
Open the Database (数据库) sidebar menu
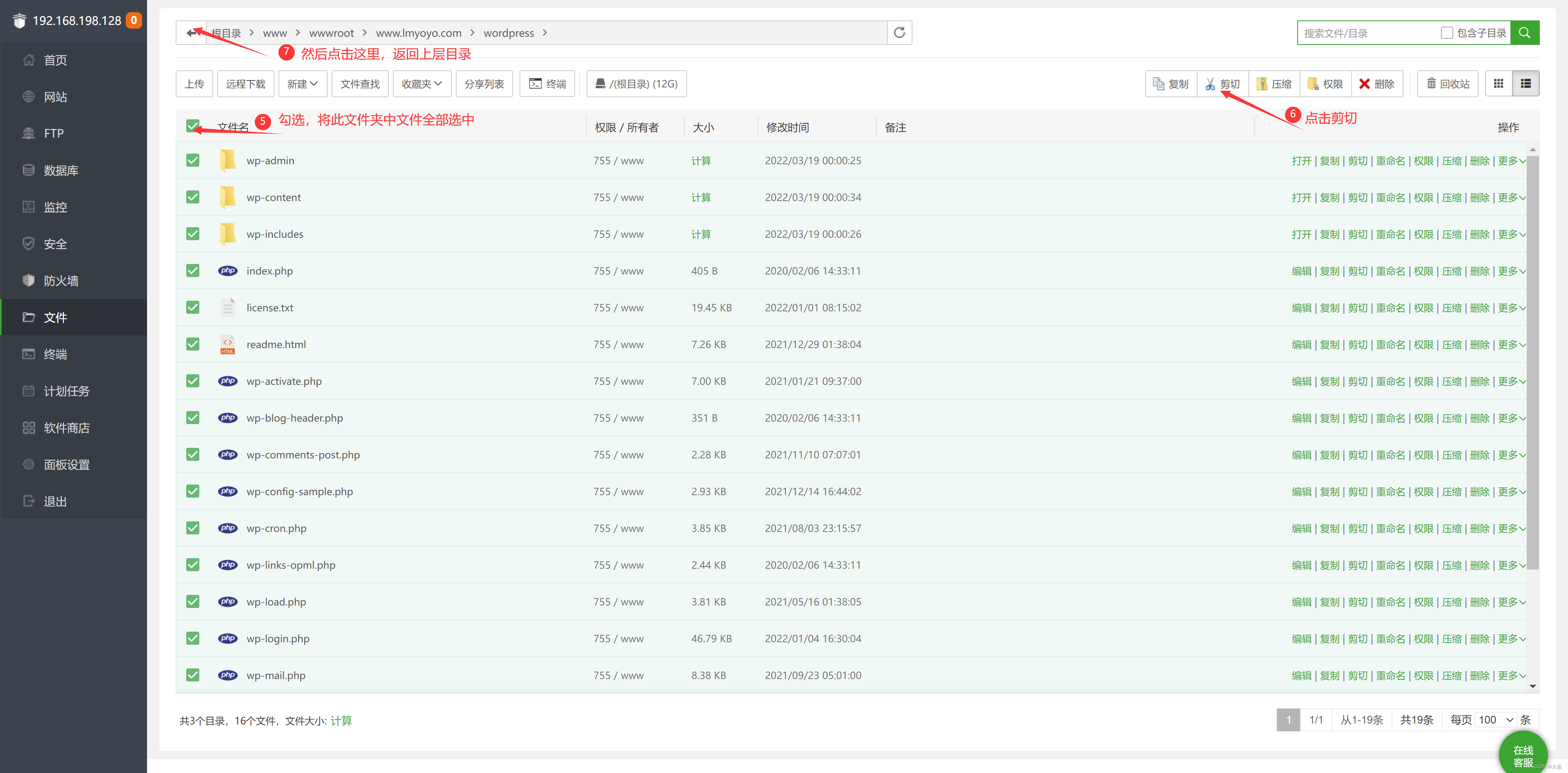(x=74, y=170)
